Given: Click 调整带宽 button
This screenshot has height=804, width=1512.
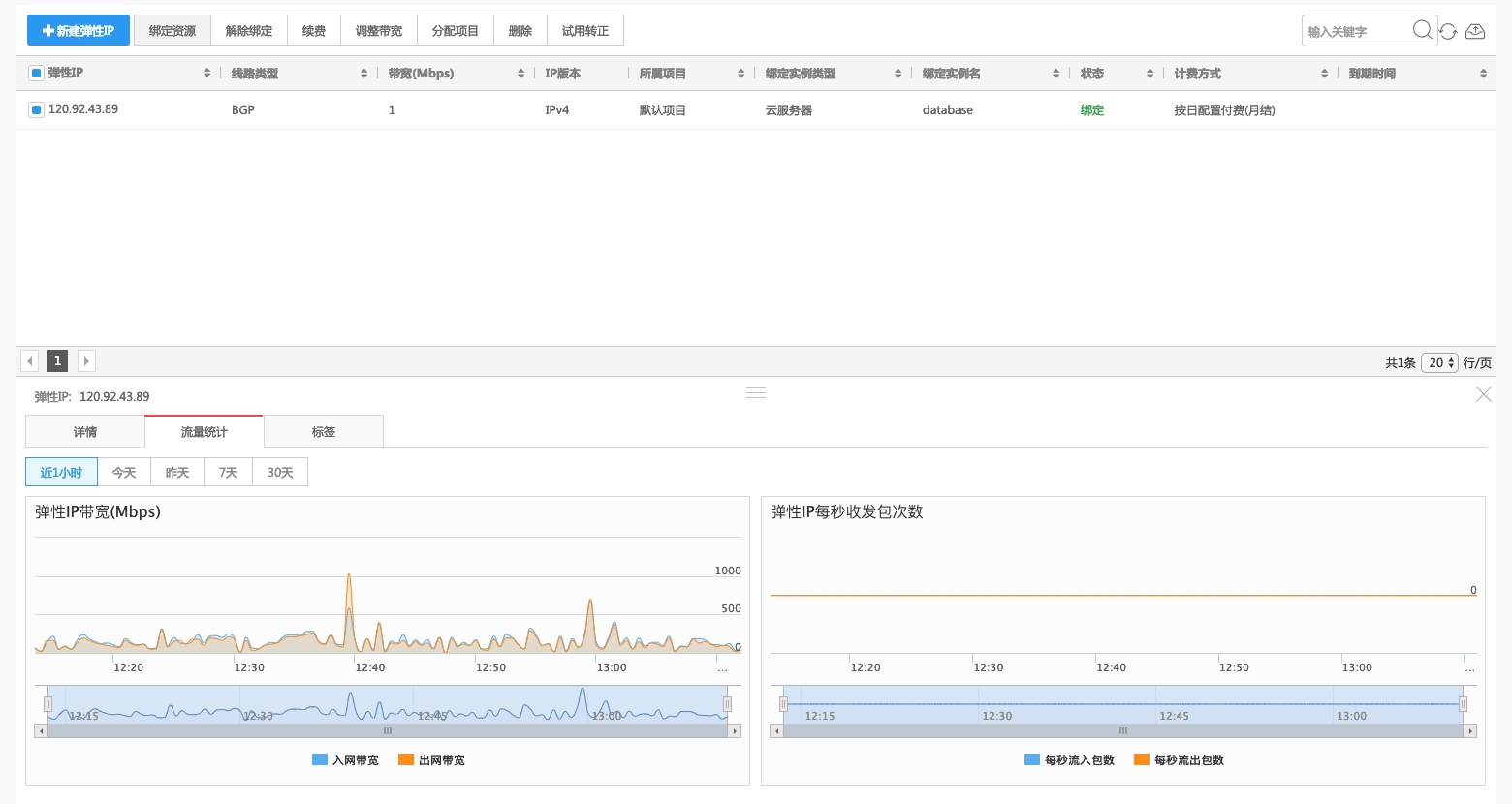Looking at the screenshot, I should (379, 31).
